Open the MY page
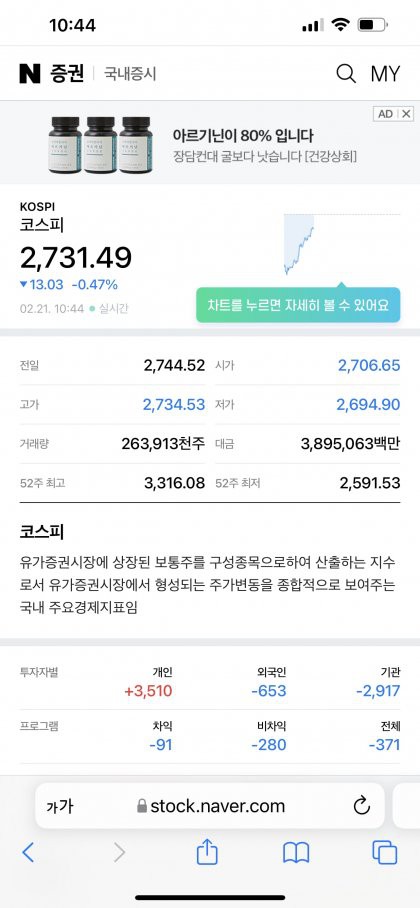 tap(385, 74)
